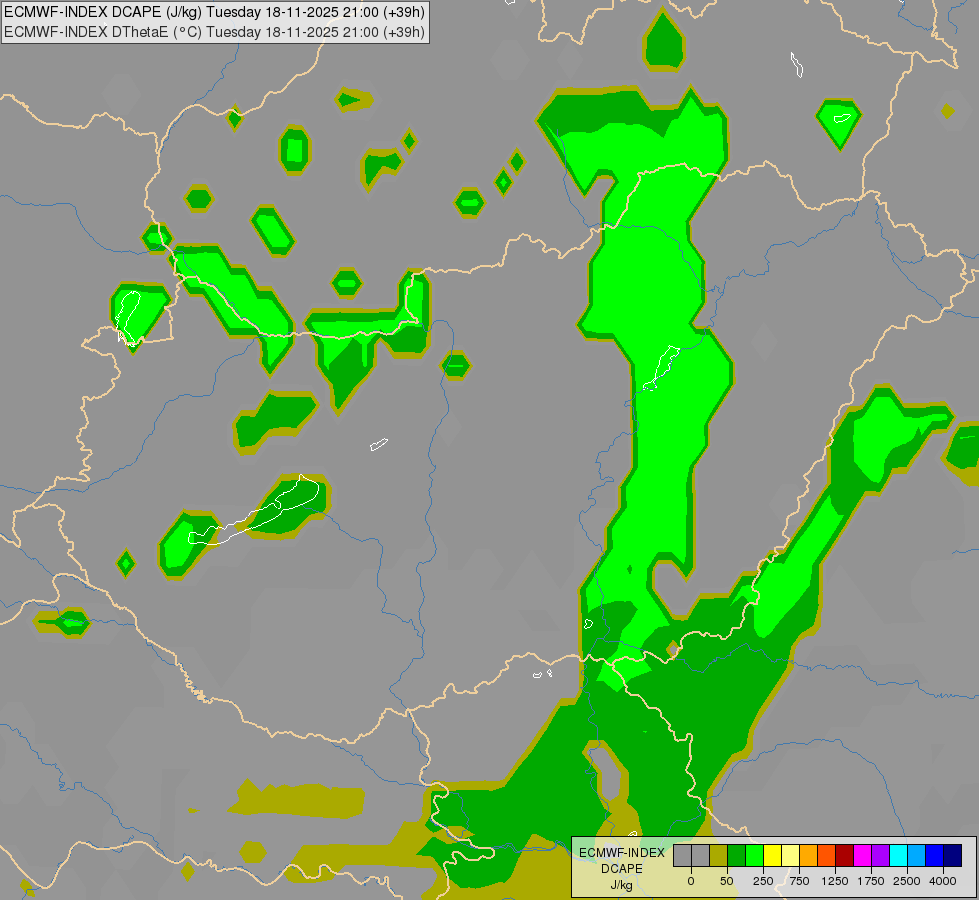This screenshot has height=900, width=979.
Task: Select the legend value 2500
Action: coord(907,881)
